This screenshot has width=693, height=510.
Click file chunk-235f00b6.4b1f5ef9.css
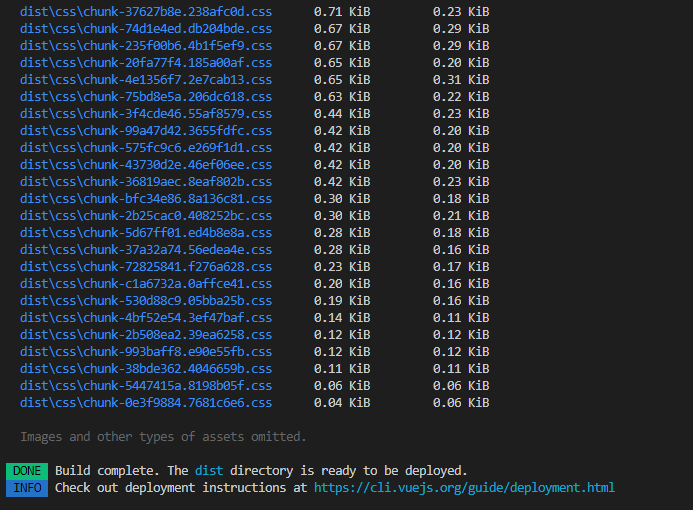point(146,46)
